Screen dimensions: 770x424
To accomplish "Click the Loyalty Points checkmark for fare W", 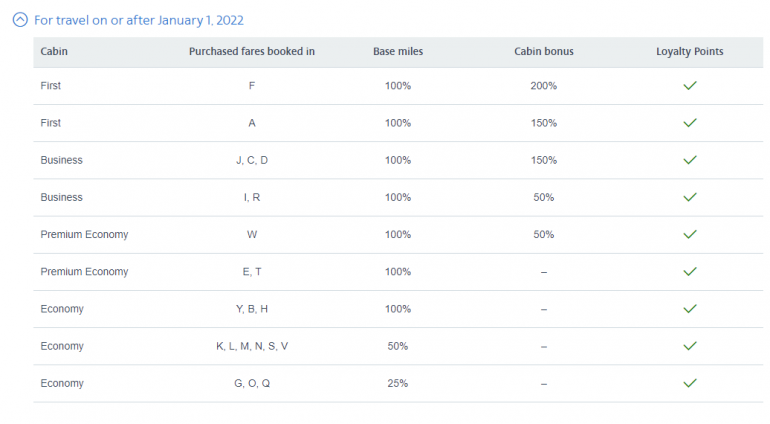I will pyautogui.click(x=689, y=234).
